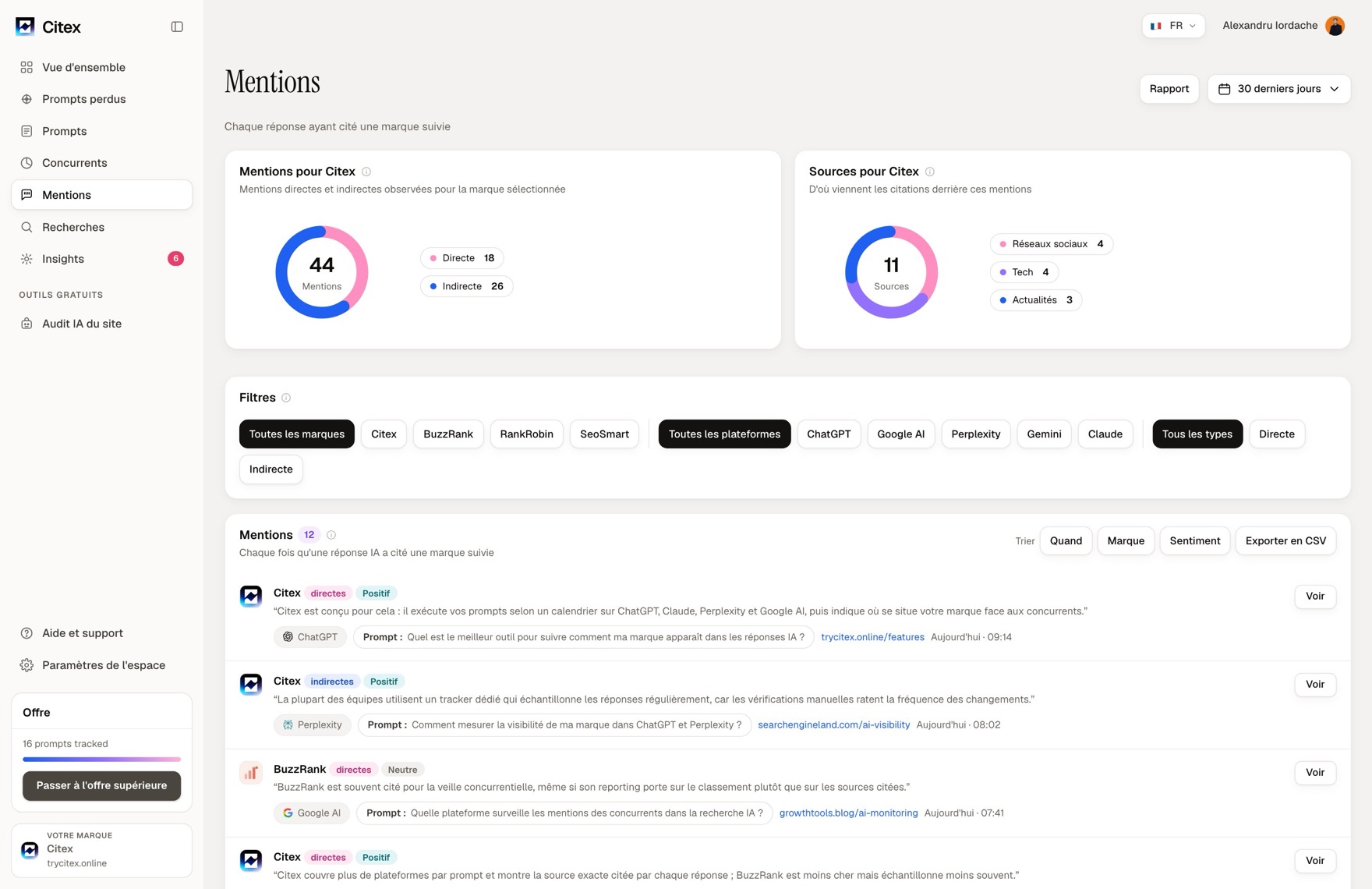Toggle the Citex brand filter chip
This screenshot has height=889, width=1372.
click(384, 434)
